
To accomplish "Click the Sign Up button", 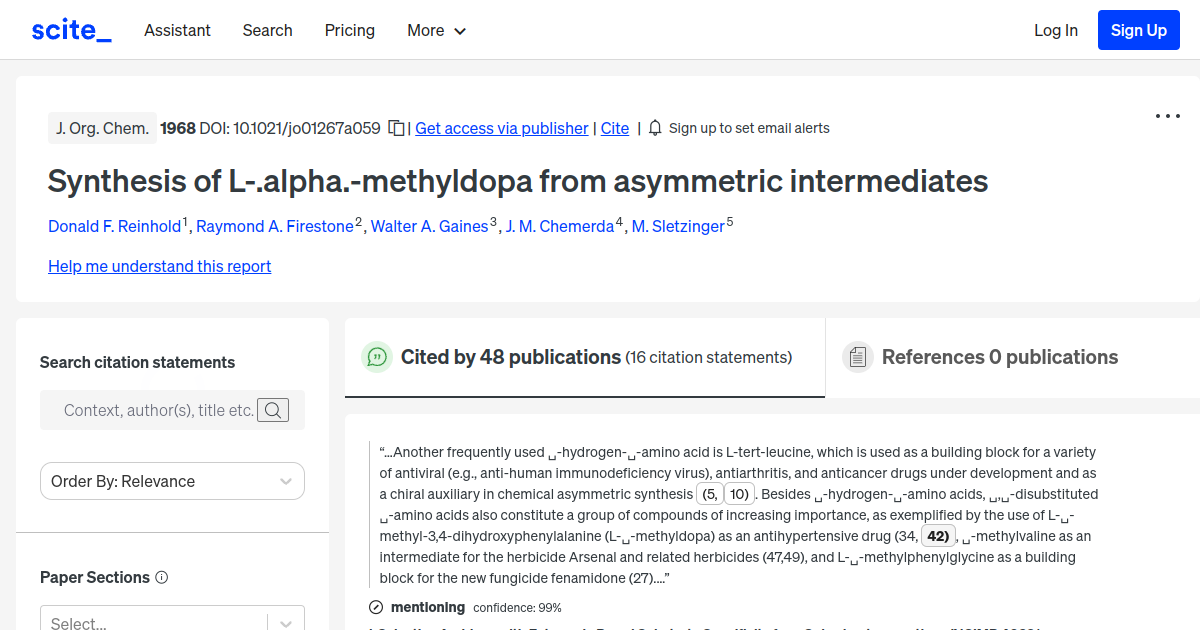I will click(1138, 29).
